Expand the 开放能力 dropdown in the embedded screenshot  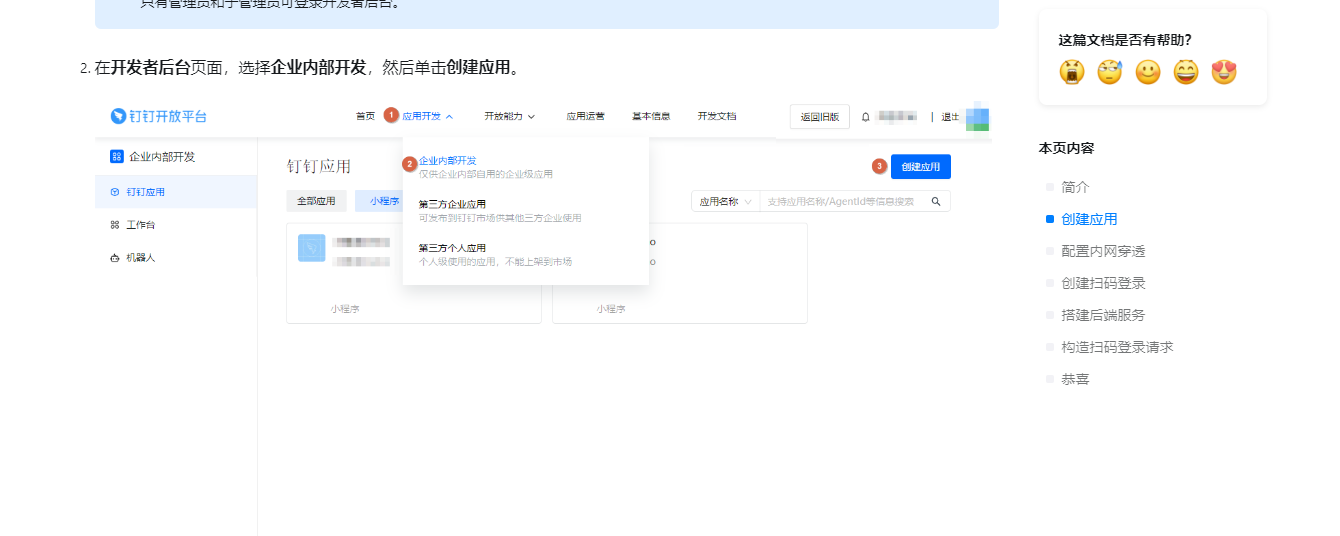pyautogui.click(x=510, y=116)
